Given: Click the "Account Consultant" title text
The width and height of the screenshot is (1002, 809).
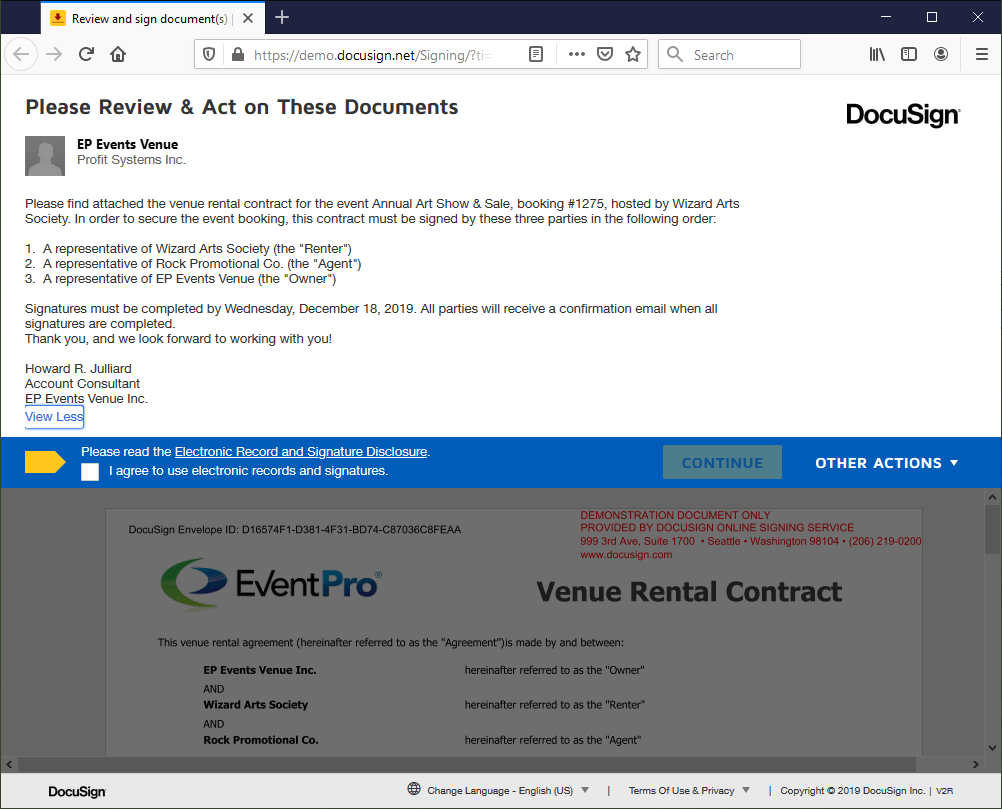Looking at the screenshot, I should click(x=82, y=383).
